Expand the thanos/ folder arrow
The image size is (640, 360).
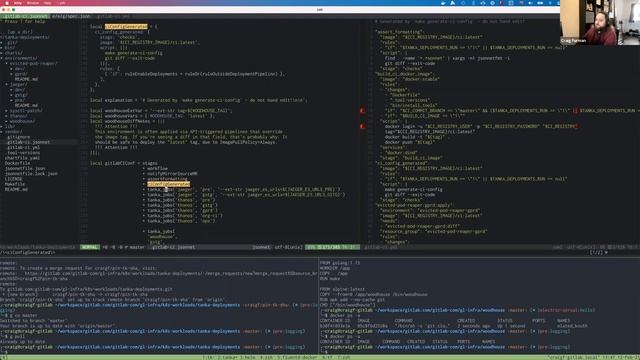click(x=7, y=116)
